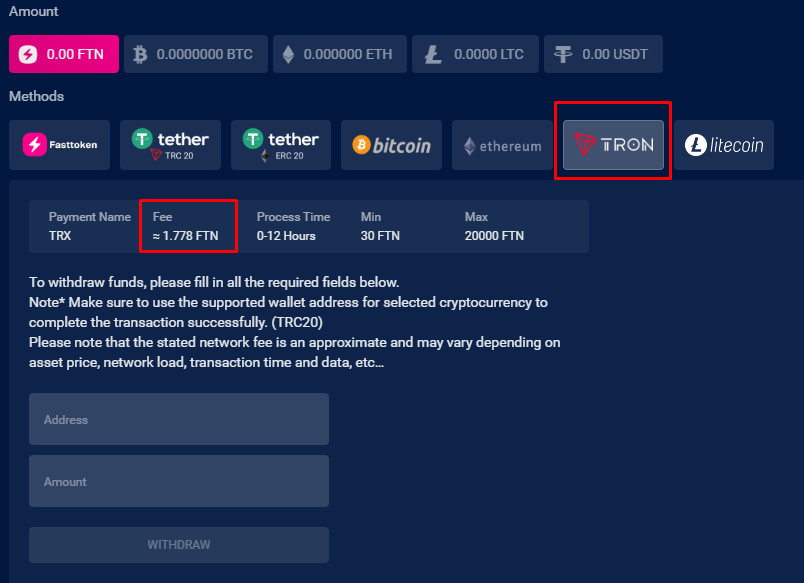Select the 0.0000000 BTC balance
Screen dimensions: 804x583
pos(196,54)
